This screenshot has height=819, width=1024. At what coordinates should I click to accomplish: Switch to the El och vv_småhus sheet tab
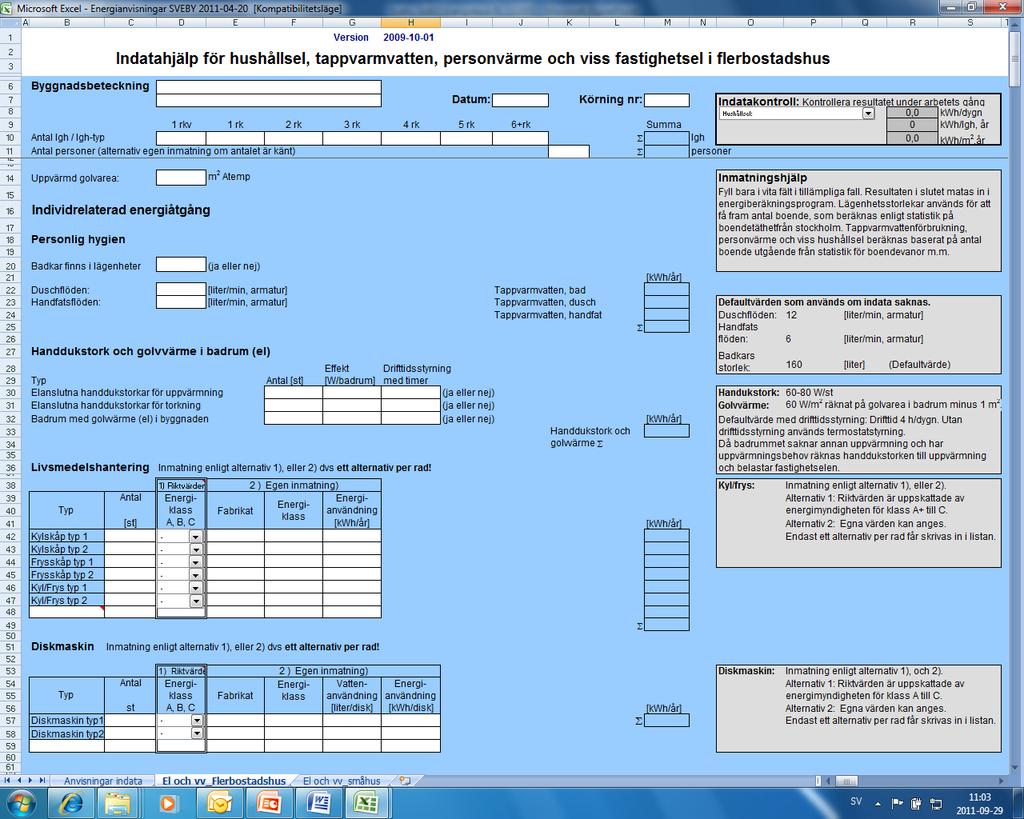coord(342,780)
